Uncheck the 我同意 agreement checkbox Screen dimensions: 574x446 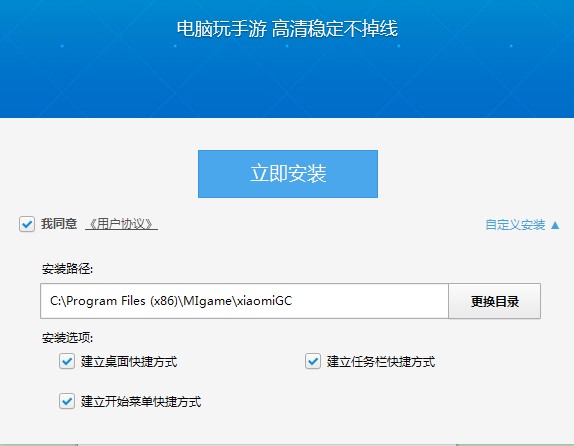pos(27,224)
